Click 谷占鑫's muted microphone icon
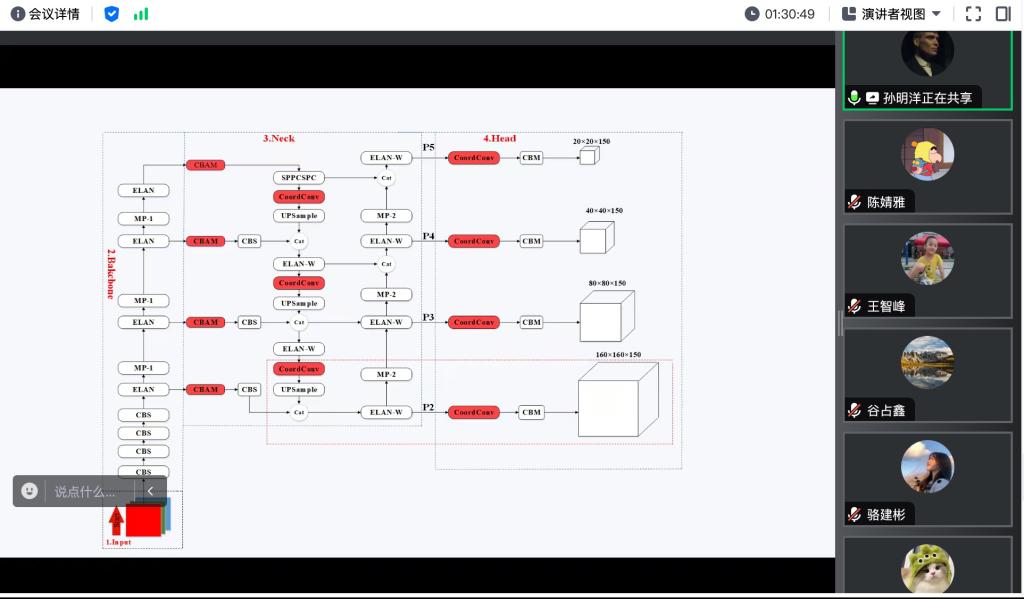The height and width of the screenshot is (599, 1024). (x=854, y=410)
